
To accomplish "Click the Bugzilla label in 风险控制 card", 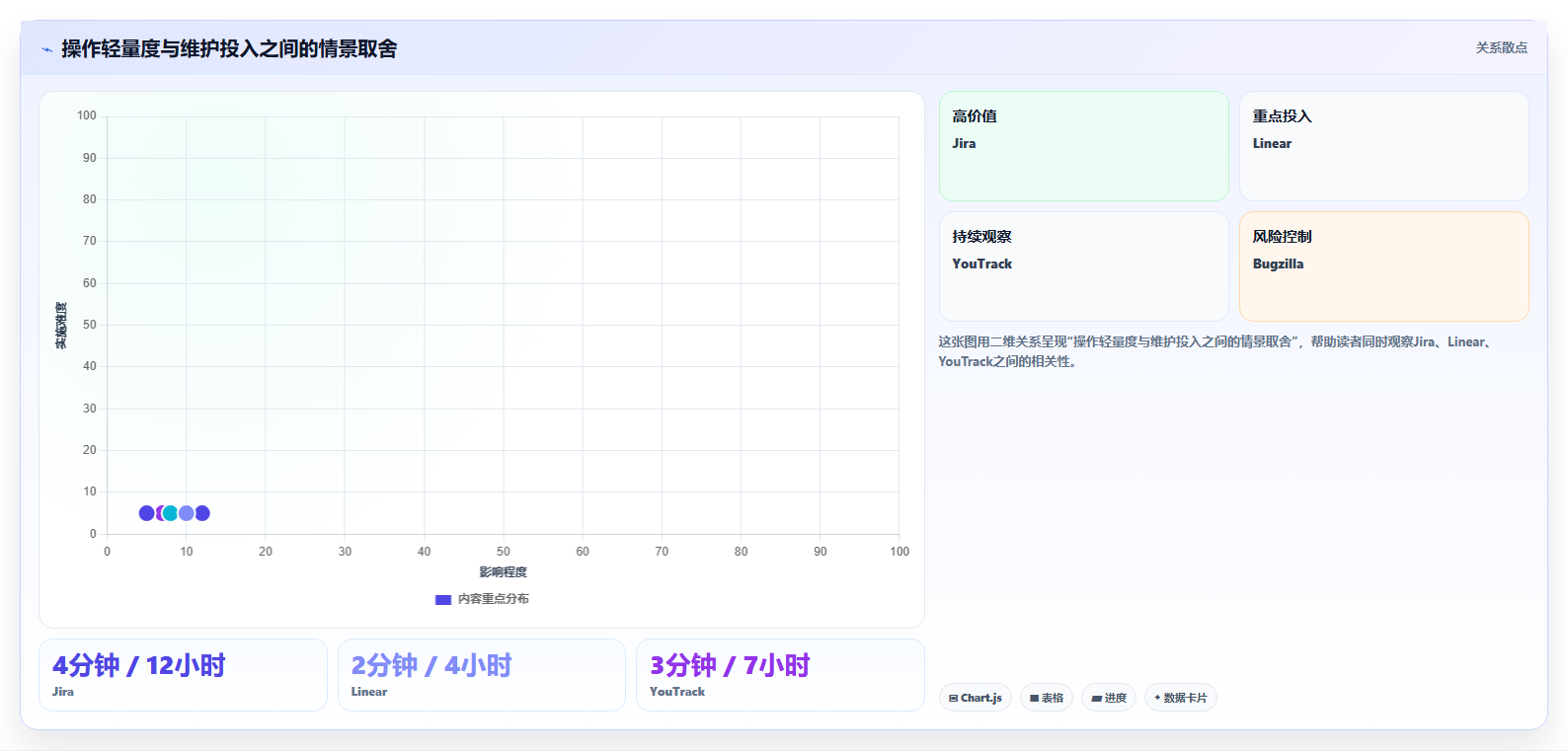I will point(1278,263).
